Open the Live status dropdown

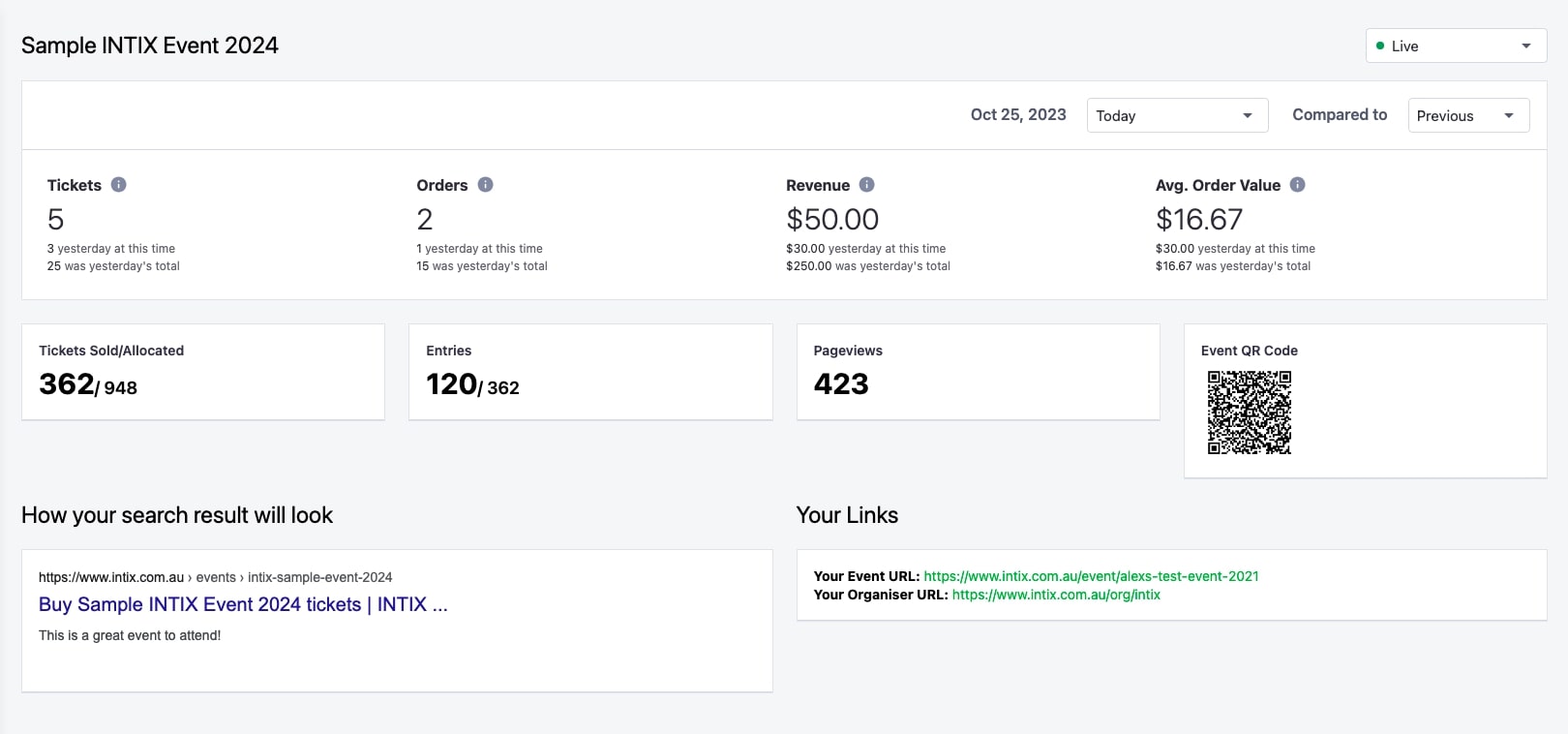click(1455, 46)
